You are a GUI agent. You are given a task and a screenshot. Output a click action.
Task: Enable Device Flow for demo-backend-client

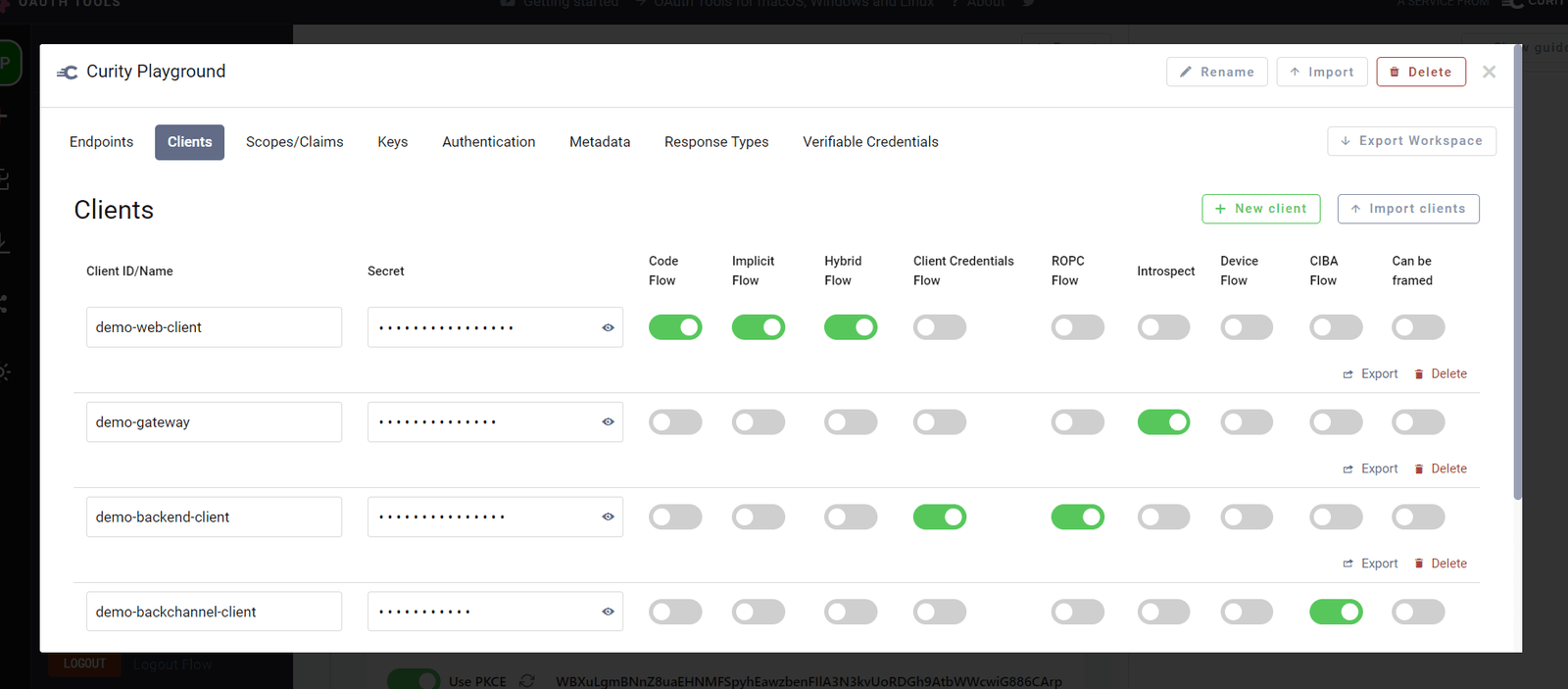[x=1247, y=517]
